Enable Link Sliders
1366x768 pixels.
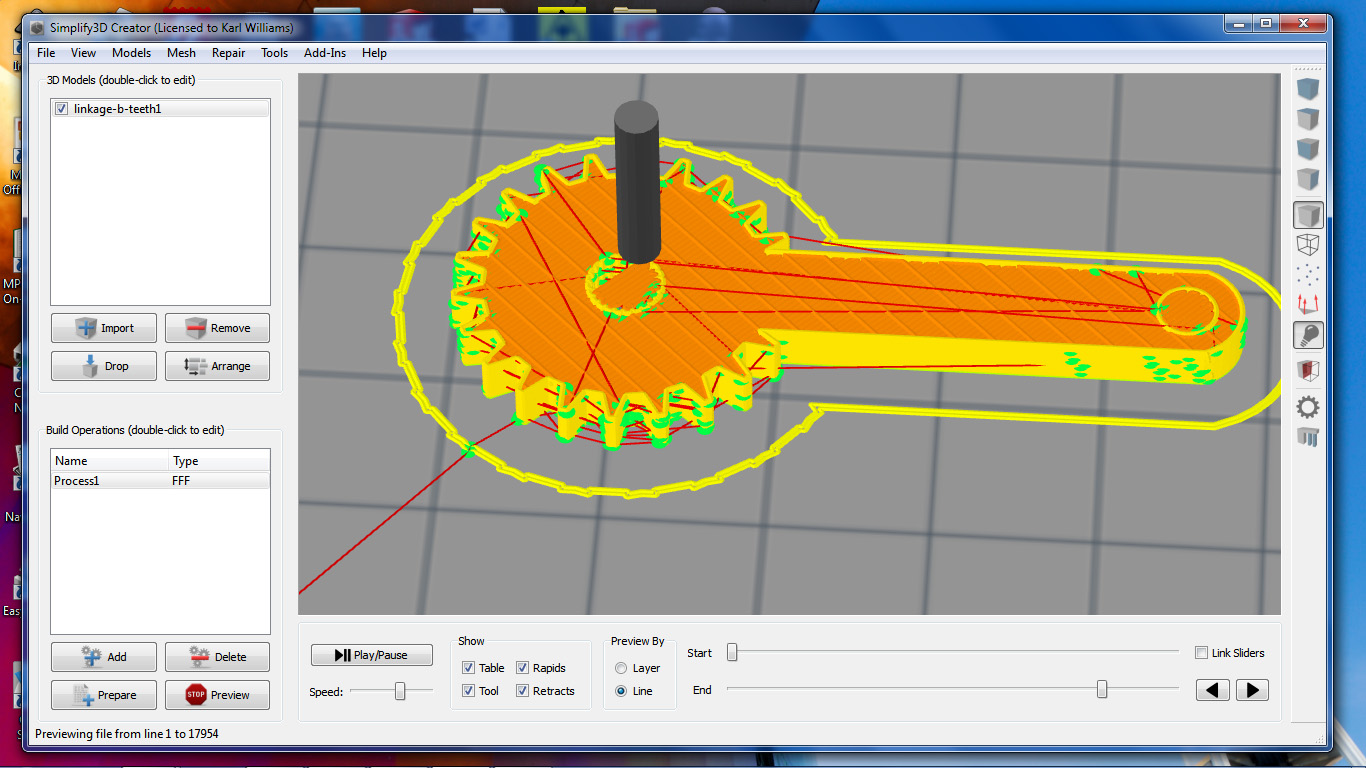point(1201,652)
